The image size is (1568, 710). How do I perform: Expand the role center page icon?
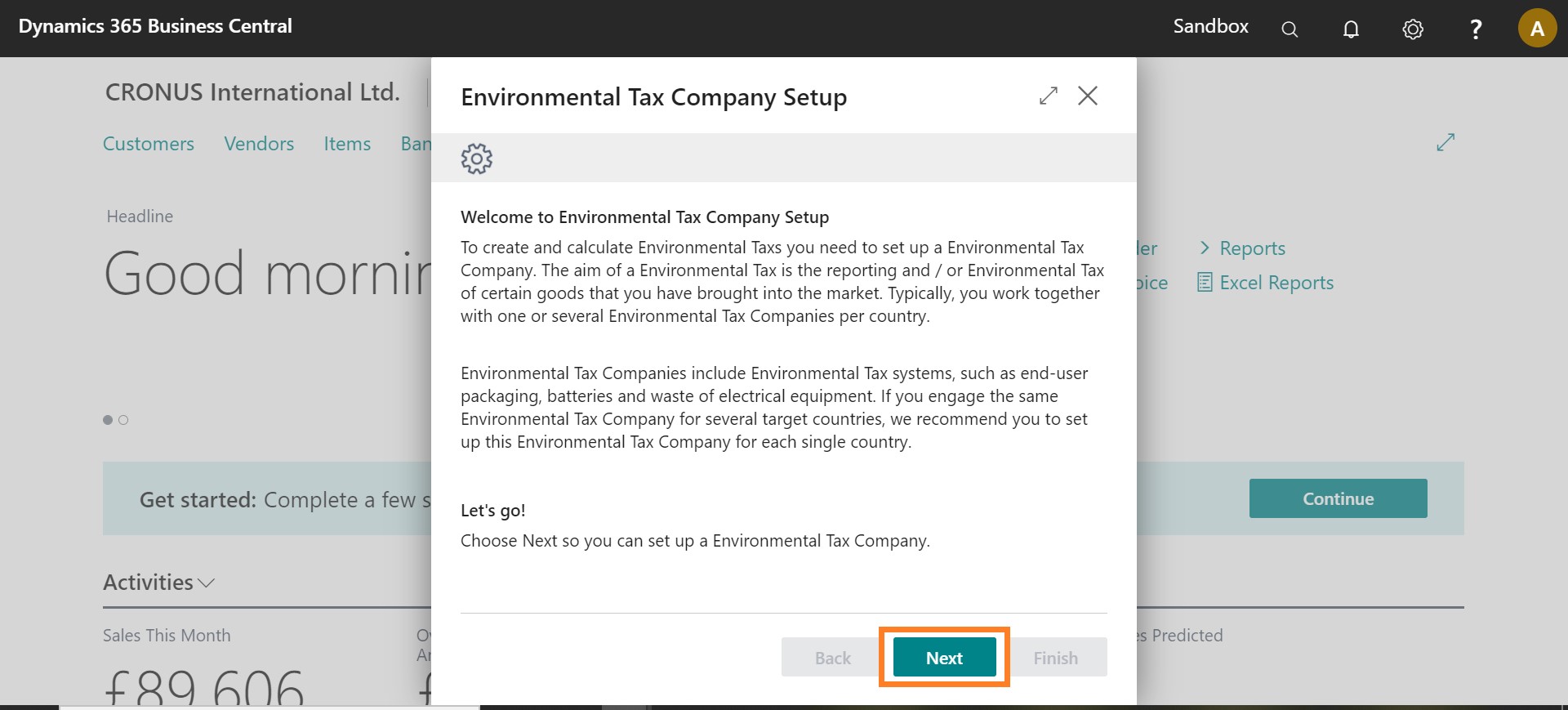coord(1445,142)
